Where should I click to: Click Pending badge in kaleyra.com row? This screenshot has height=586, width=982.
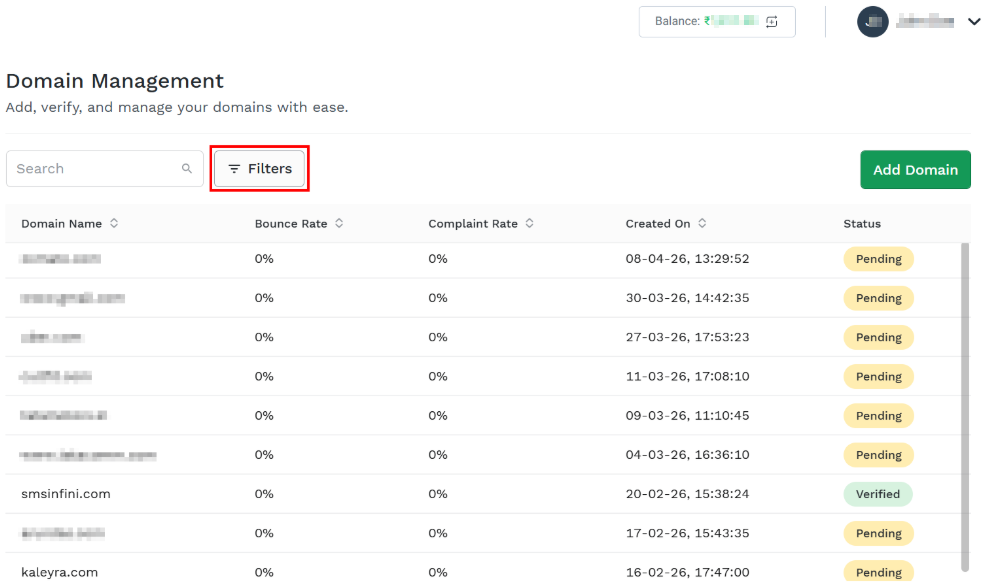coord(878,572)
